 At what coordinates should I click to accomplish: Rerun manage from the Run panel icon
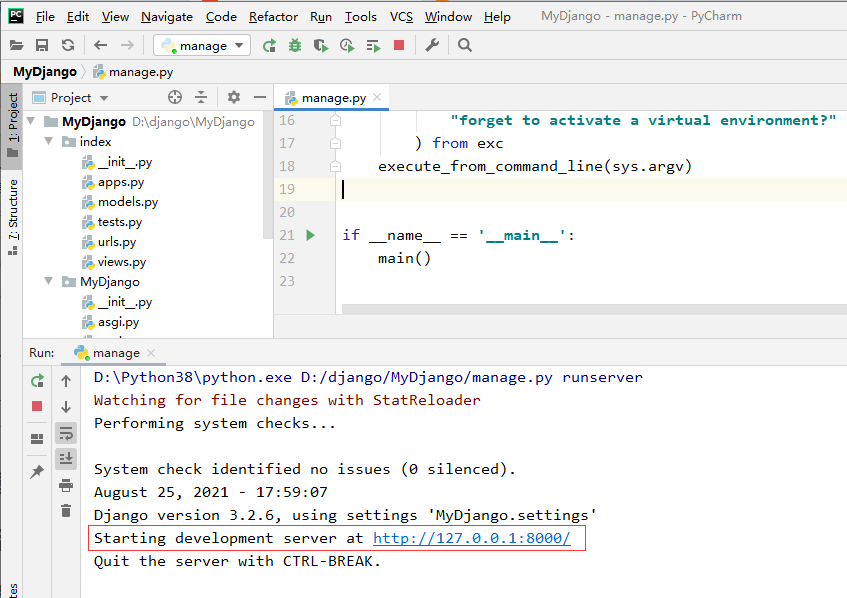point(37,381)
